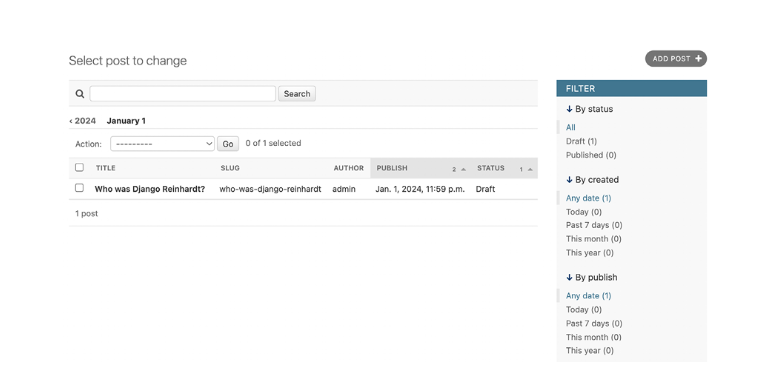The height and width of the screenshot is (391, 763).
Task: Click the magnifying glass search icon
Action: tap(80, 94)
